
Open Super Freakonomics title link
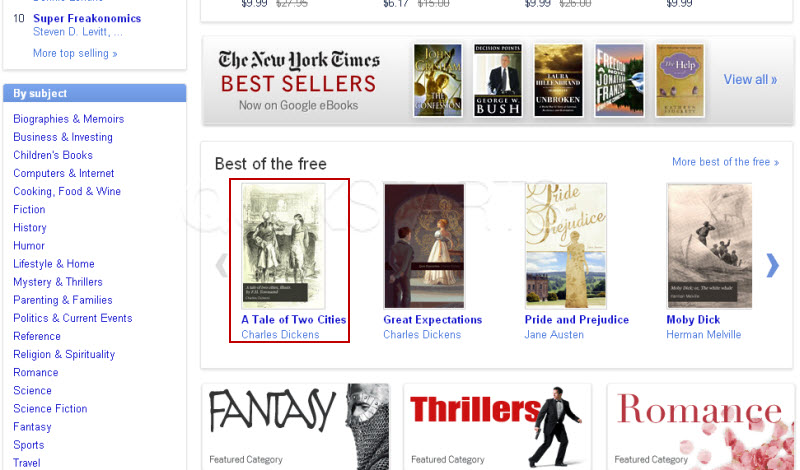pyautogui.click(x=87, y=18)
